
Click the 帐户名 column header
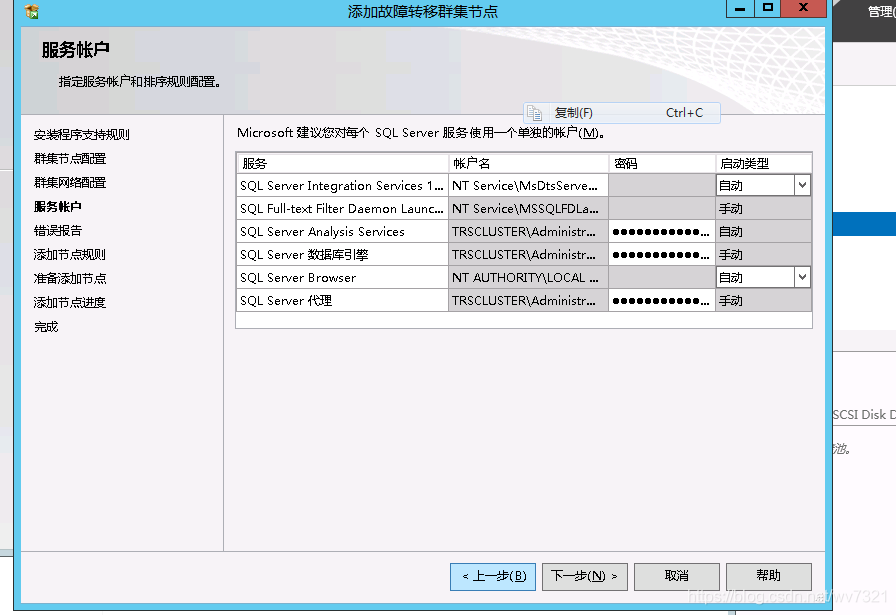pyautogui.click(x=529, y=163)
